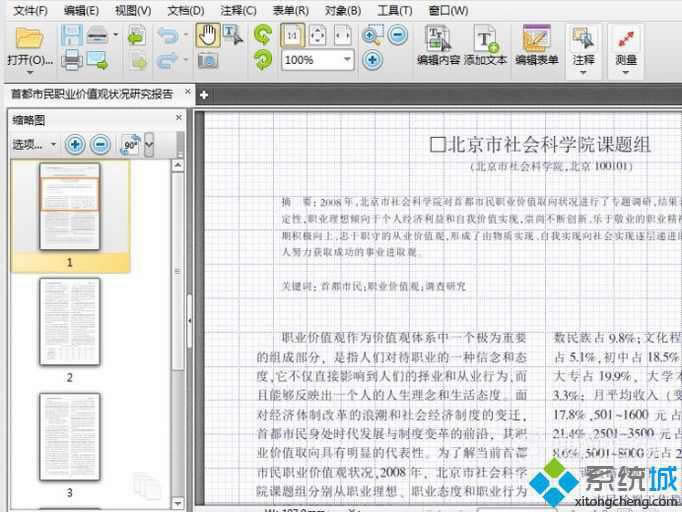
Task: Rotate pages 90° from thumbnails panel
Action: pyautogui.click(x=130, y=144)
